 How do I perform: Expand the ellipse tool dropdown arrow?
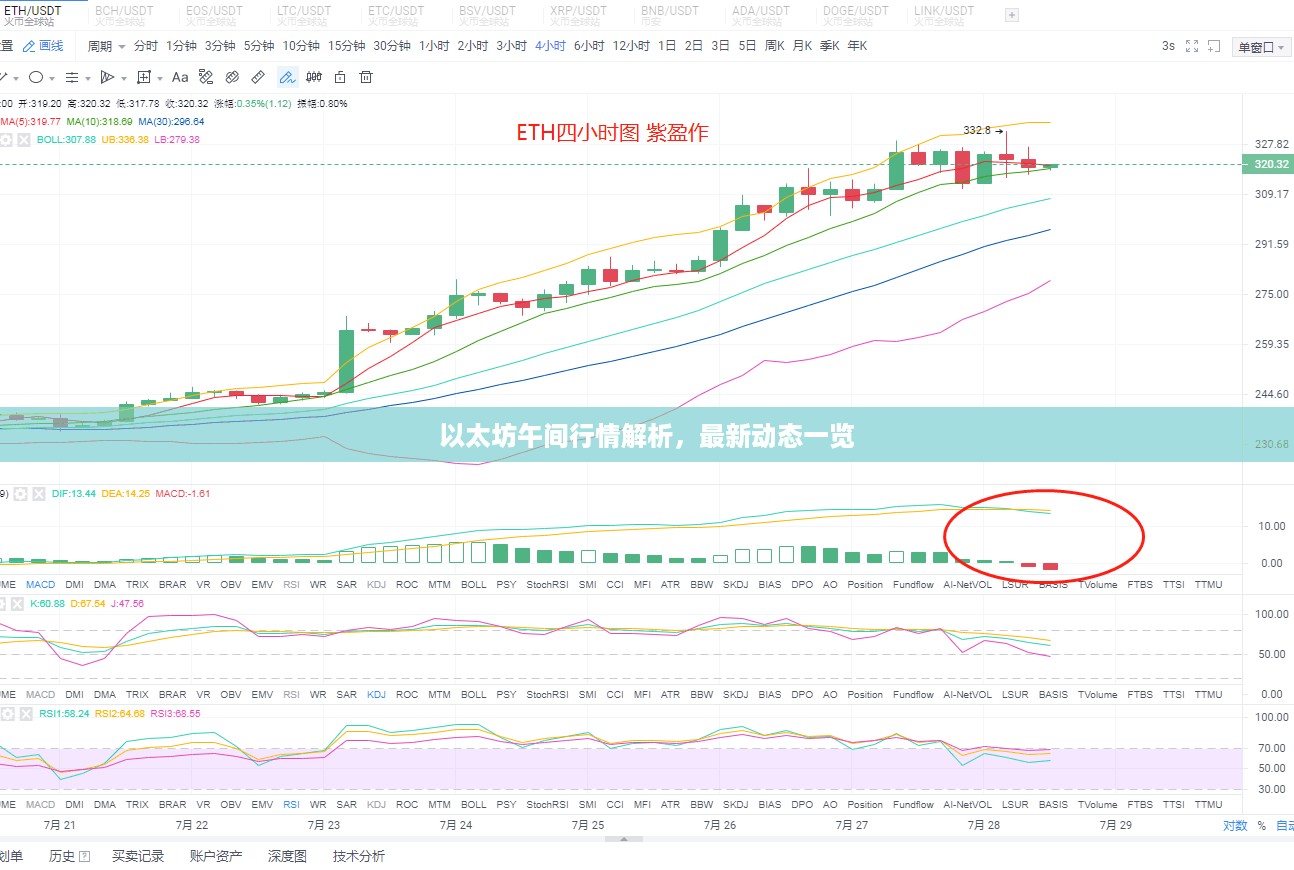click(x=52, y=78)
